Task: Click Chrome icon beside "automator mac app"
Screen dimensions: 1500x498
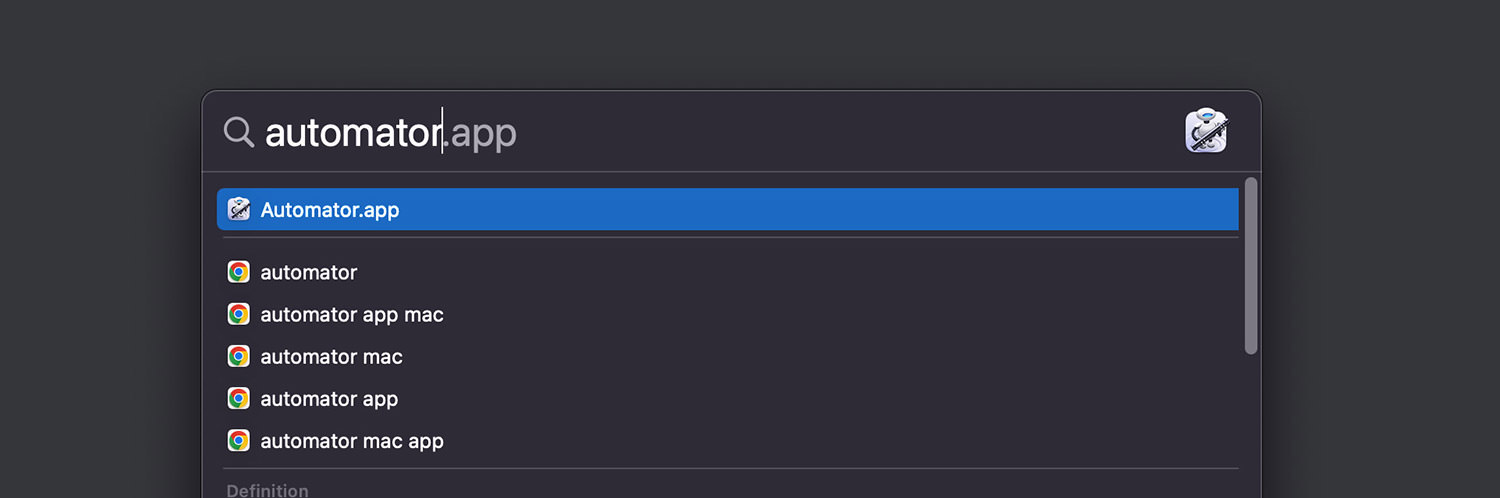Action: [238, 440]
